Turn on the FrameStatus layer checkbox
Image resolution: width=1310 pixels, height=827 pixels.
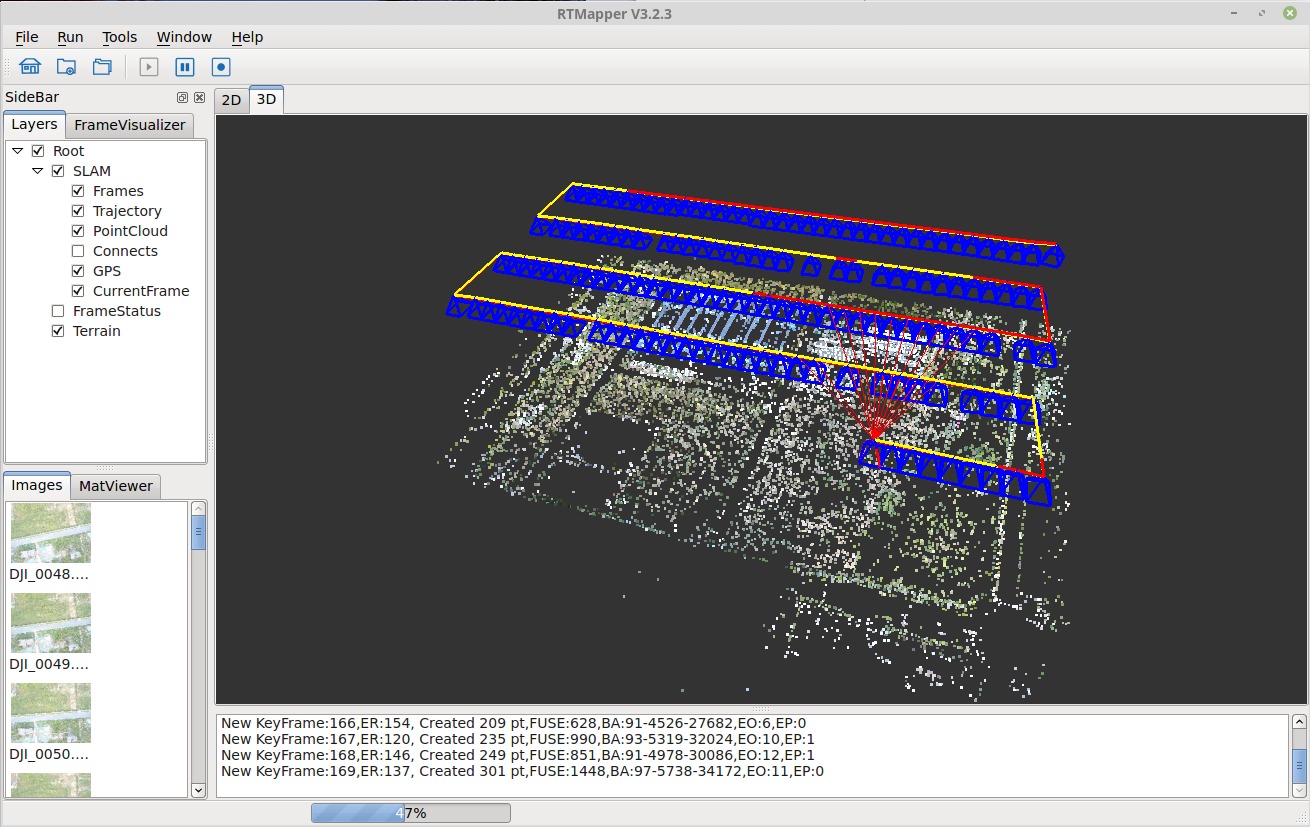tap(58, 311)
